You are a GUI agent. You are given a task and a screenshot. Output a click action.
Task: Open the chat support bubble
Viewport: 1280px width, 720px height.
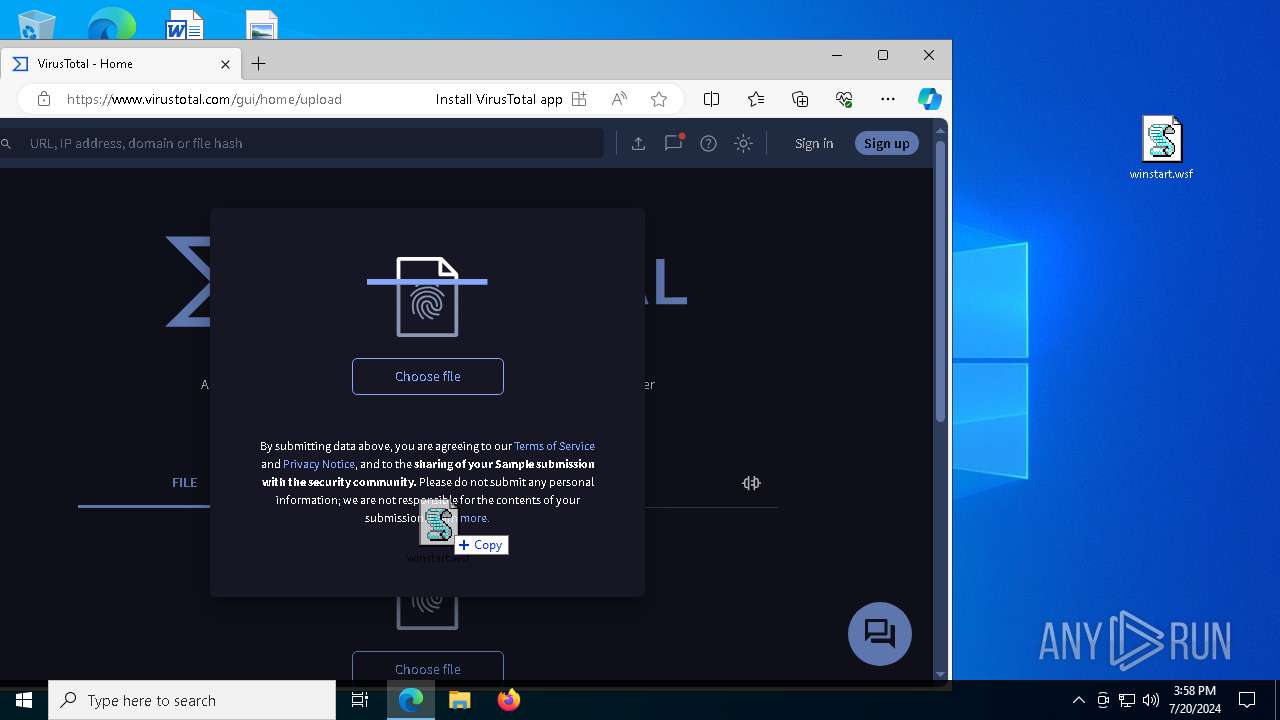click(880, 634)
